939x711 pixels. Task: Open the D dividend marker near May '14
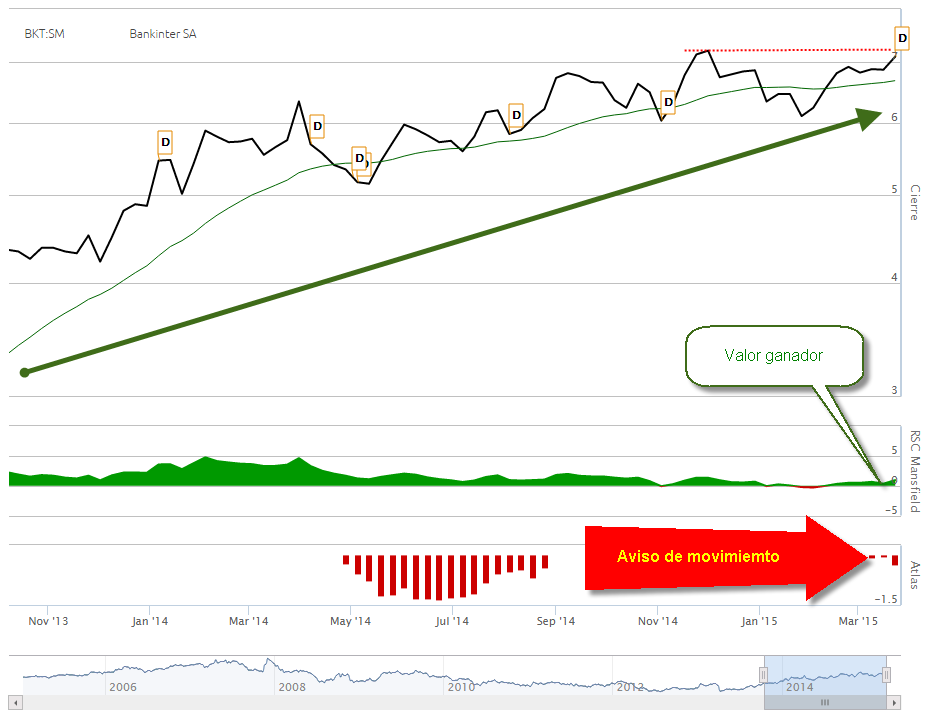pyautogui.click(x=359, y=158)
